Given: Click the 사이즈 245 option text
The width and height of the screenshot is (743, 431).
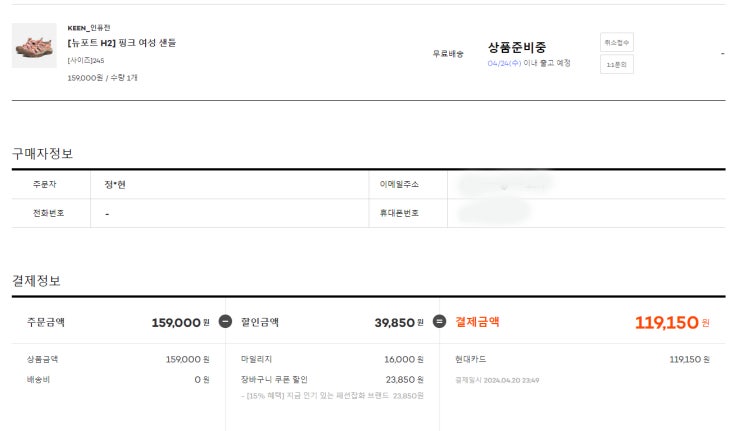Looking at the screenshot, I should click(86, 60).
